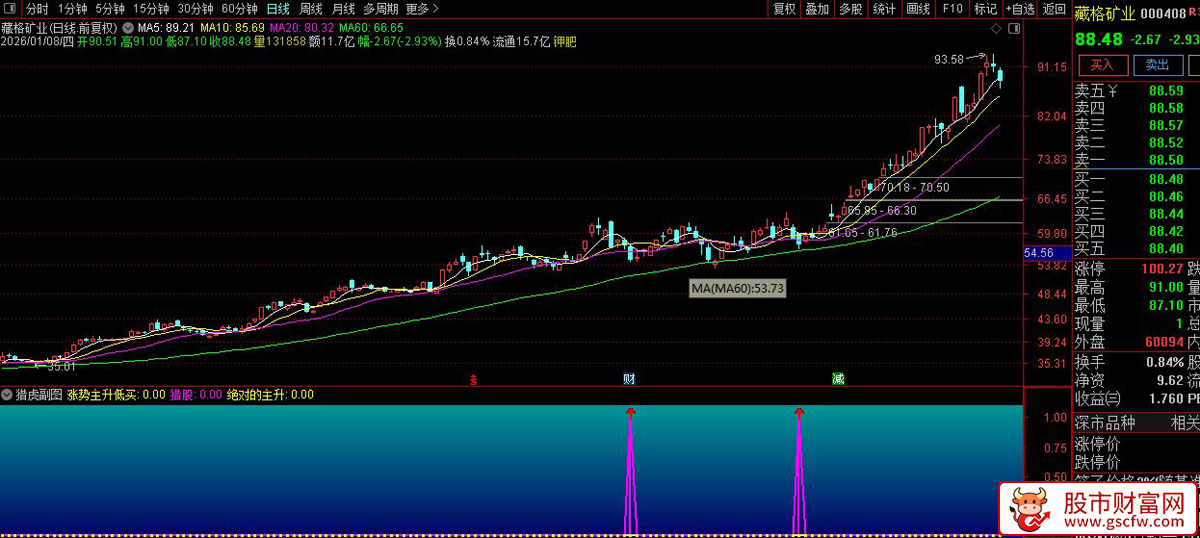Toggle 复权 price adjustment
This screenshot has width=1200, height=538.
click(785, 9)
